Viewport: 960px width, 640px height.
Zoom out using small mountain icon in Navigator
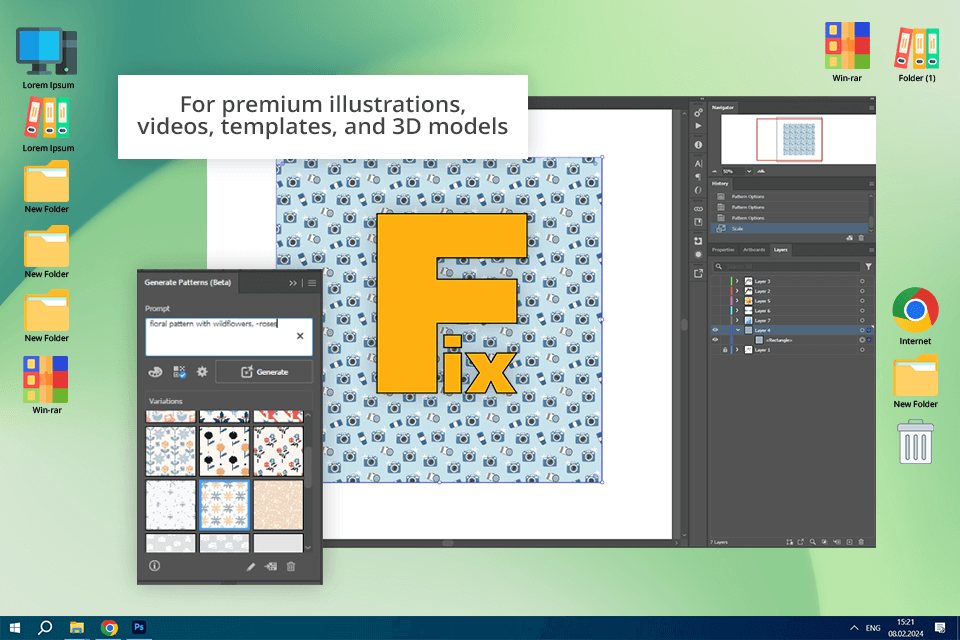coord(714,171)
